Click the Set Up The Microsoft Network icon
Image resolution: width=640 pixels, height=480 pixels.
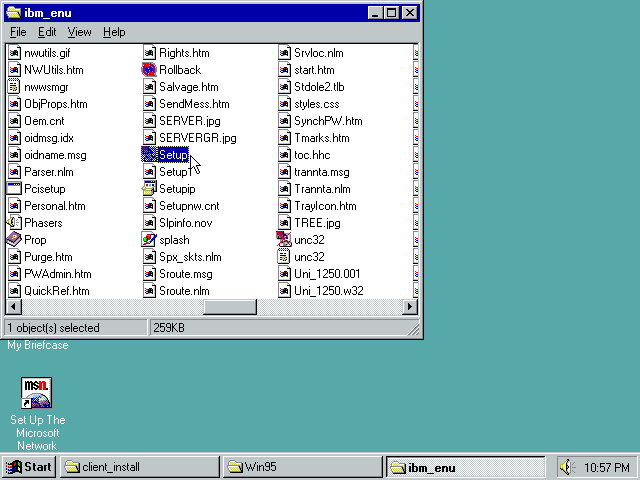click(x=37, y=393)
